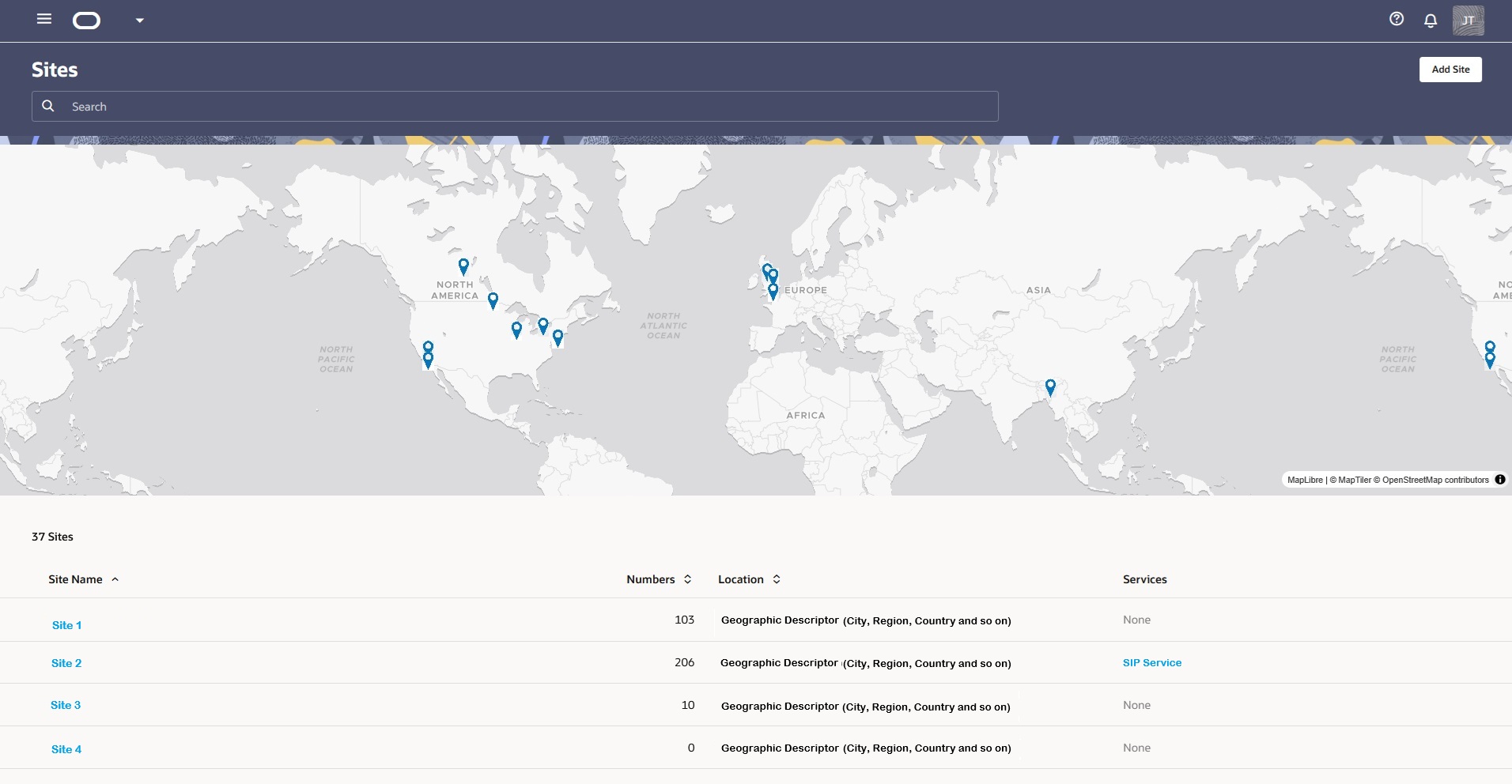
Task: Open the help question mark icon
Action: click(x=1397, y=19)
